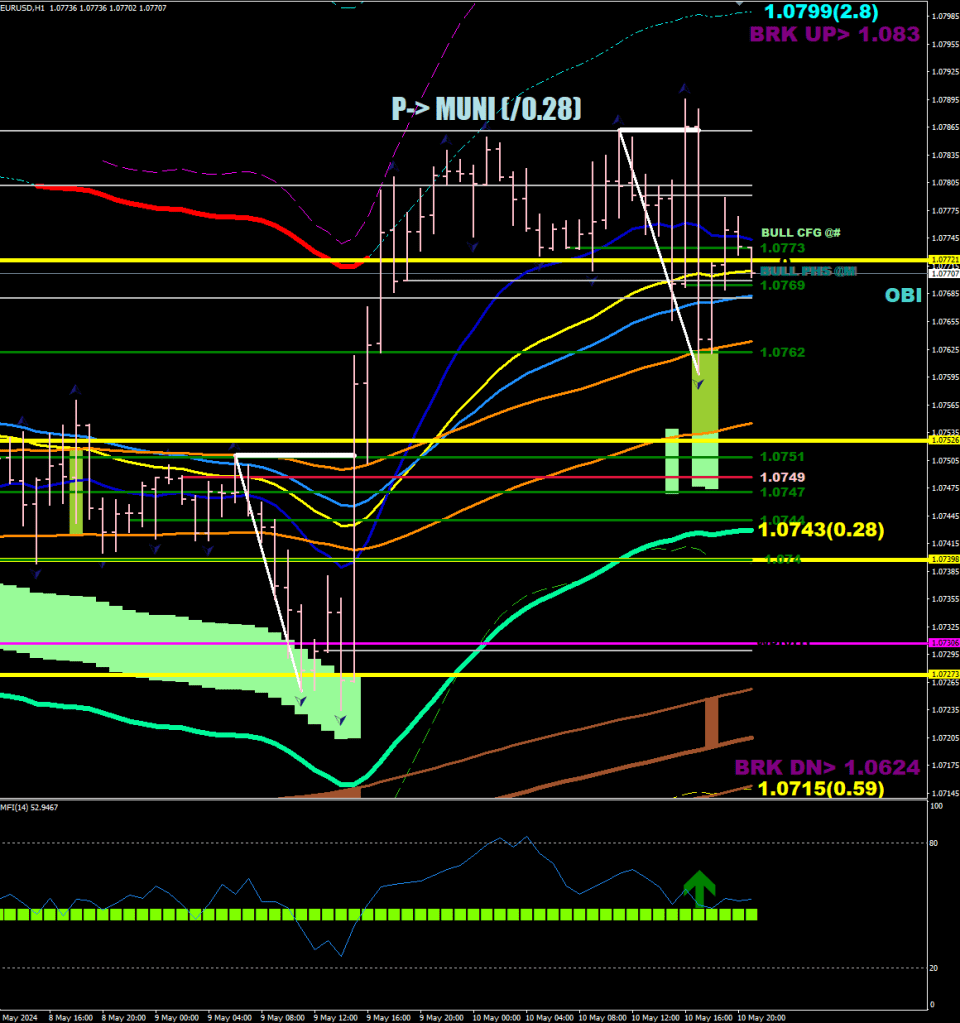The width and height of the screenshot is (960, 1023).
Task: Click the brown vertical bar in lower channel
Action: [x=711, y=723]
